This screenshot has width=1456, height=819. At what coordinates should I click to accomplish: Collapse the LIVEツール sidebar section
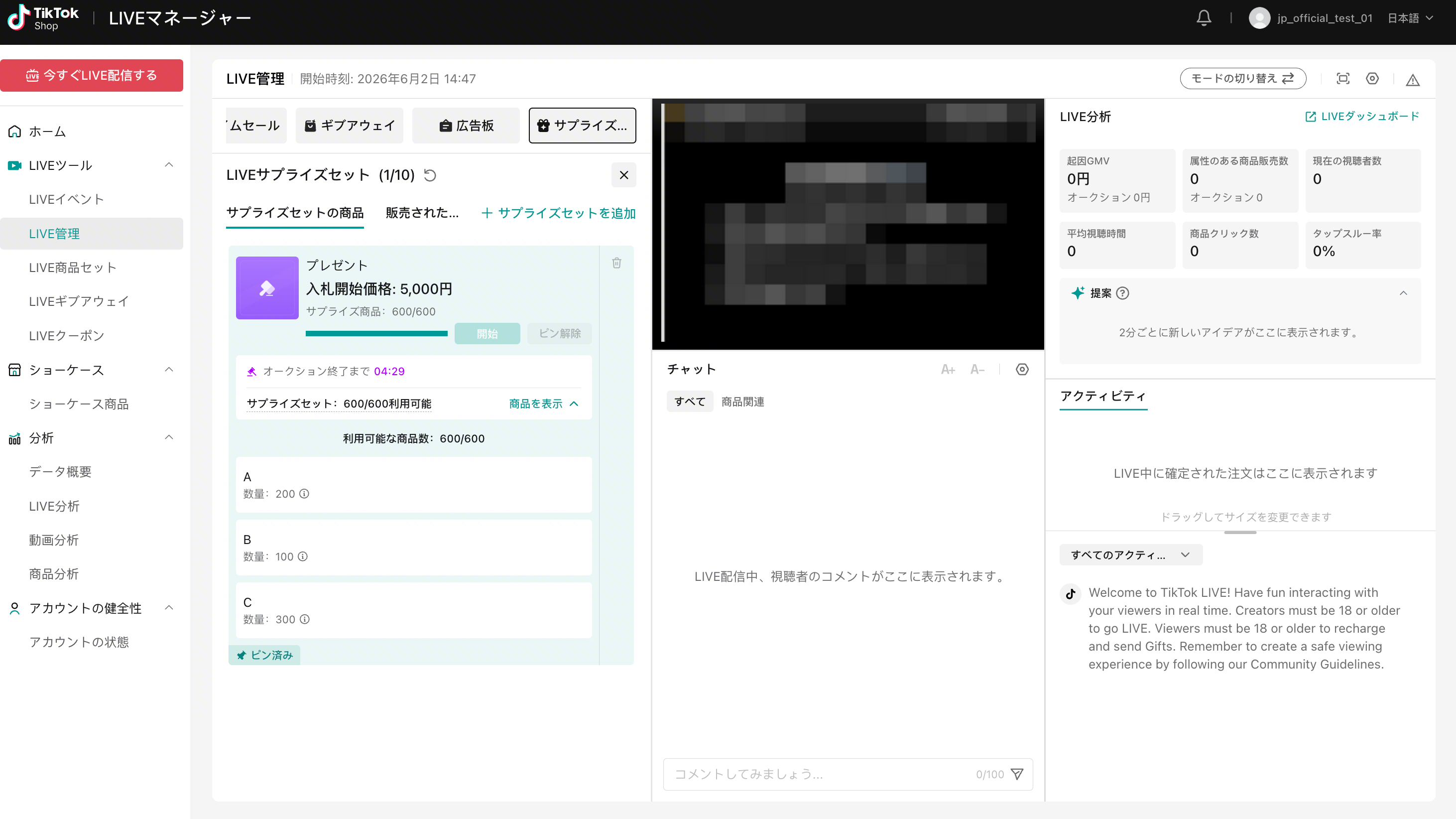click(x=168, y=165)
